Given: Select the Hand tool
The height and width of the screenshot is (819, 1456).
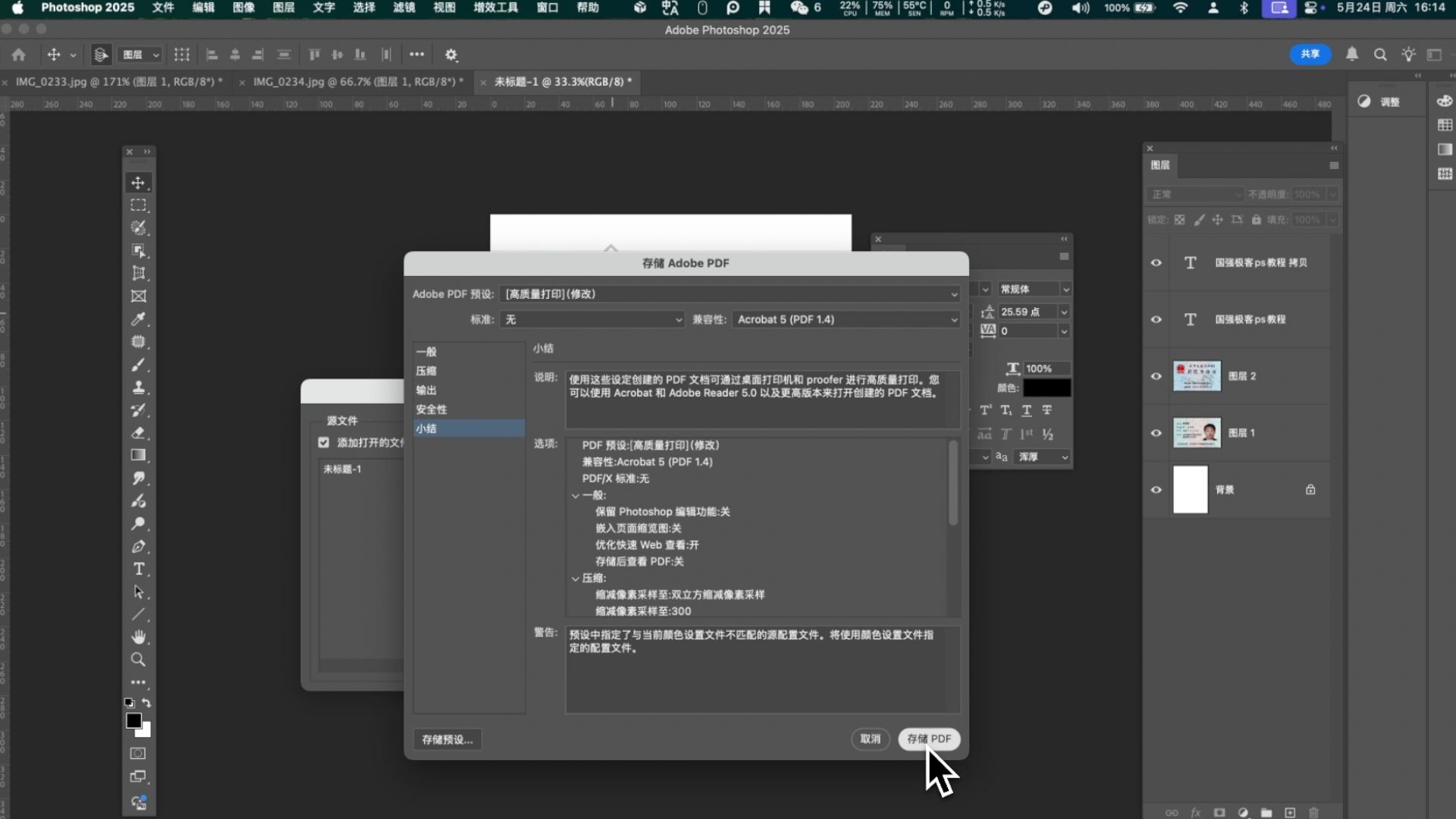Looking at the screenshot, I should (138, 637).
